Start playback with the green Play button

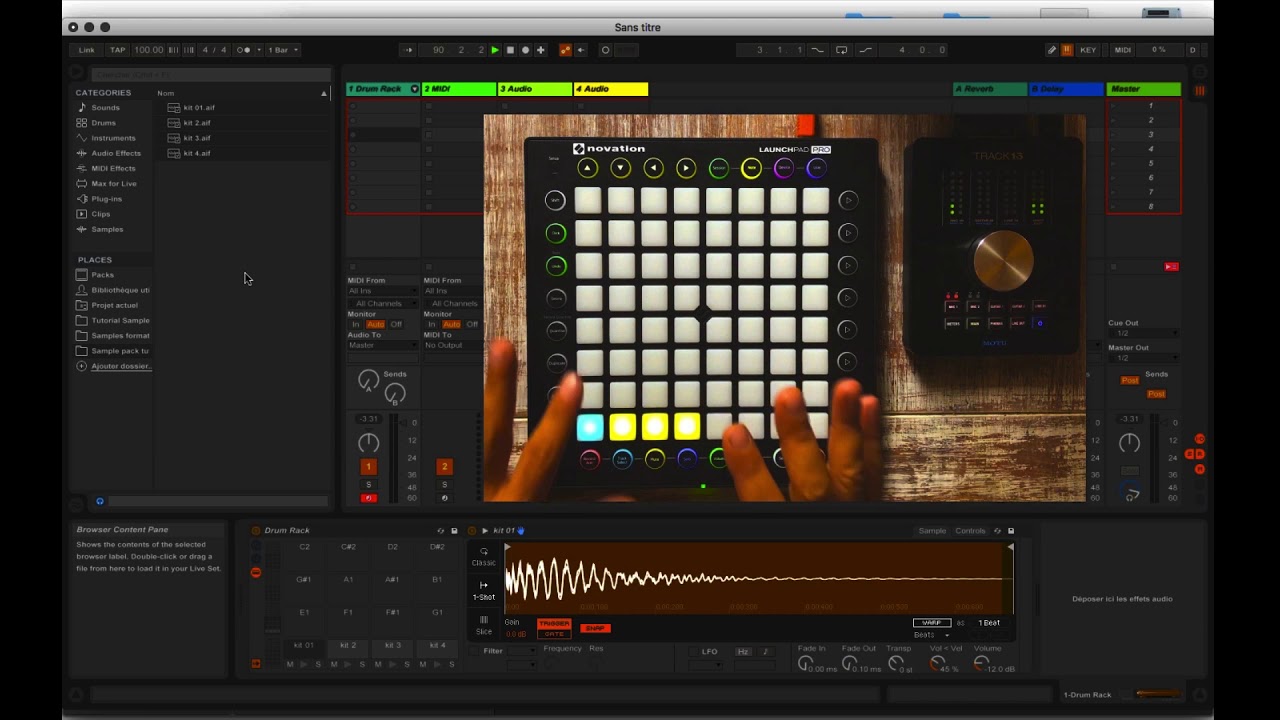click(x=494, y=50)
